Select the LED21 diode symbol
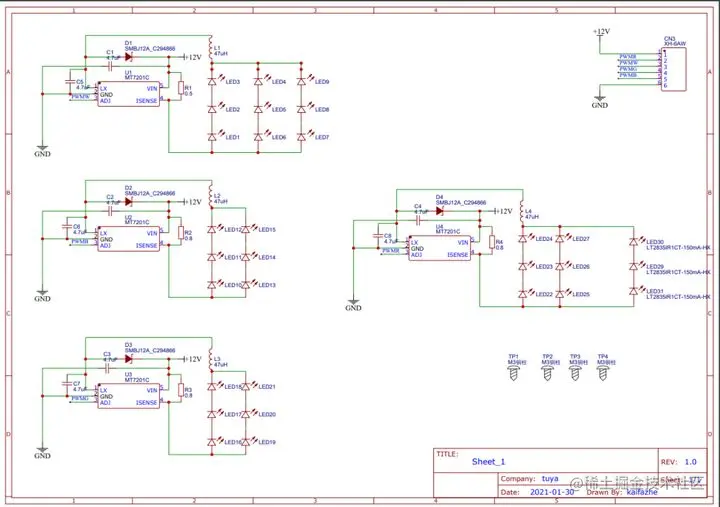Screen dimensions: 720x507 click(x=246, y=387)
